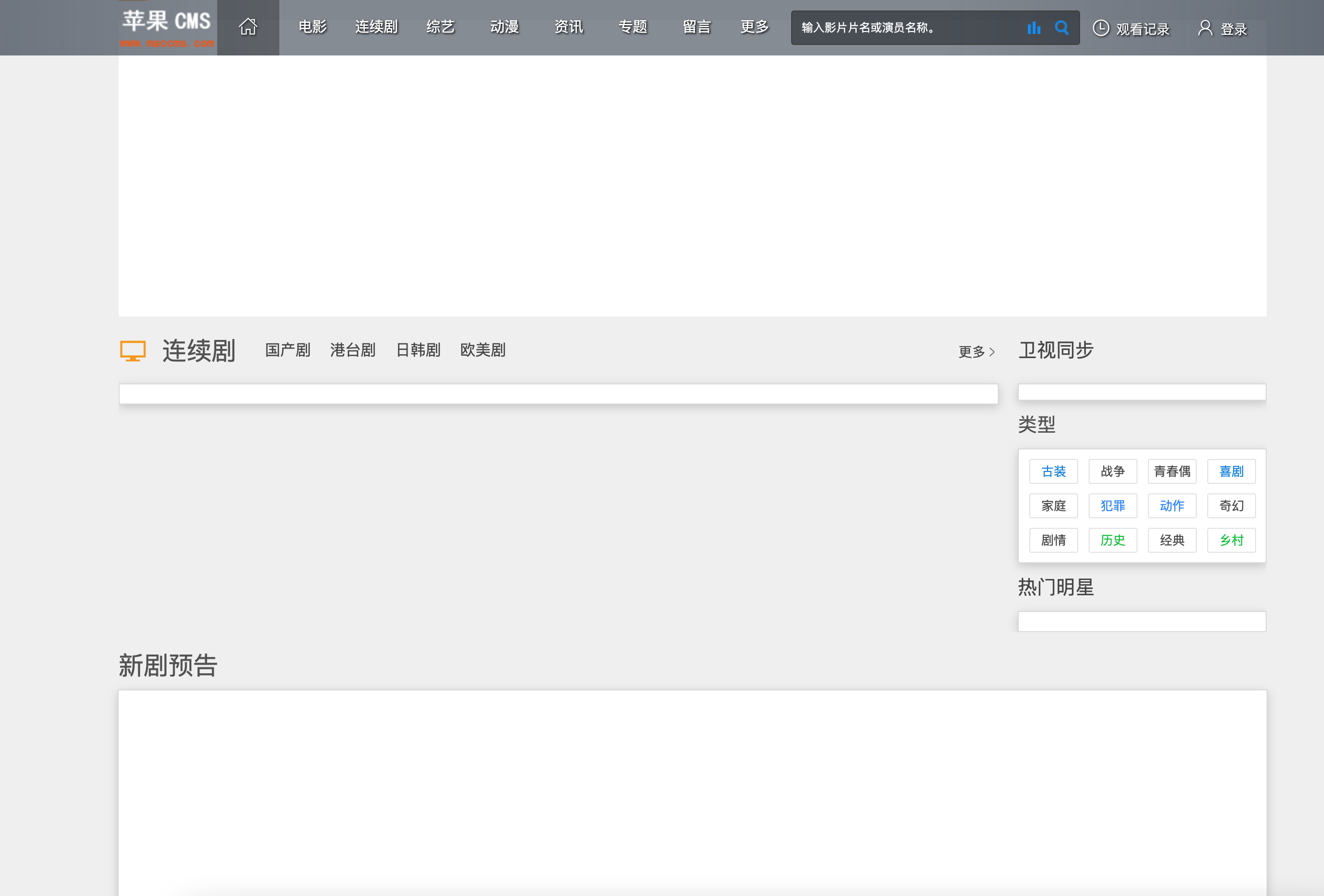Choose the 喜剧 genre tag
Screen dimensions: 1324x896
click(x=1231, y=471)
